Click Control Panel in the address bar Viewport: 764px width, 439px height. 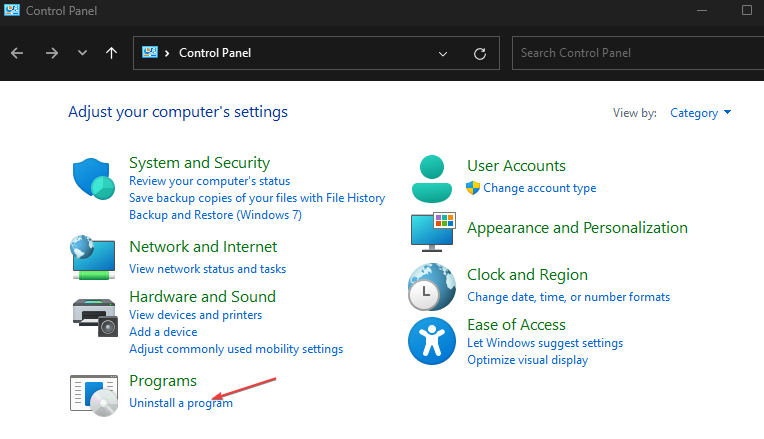point(214,53)
